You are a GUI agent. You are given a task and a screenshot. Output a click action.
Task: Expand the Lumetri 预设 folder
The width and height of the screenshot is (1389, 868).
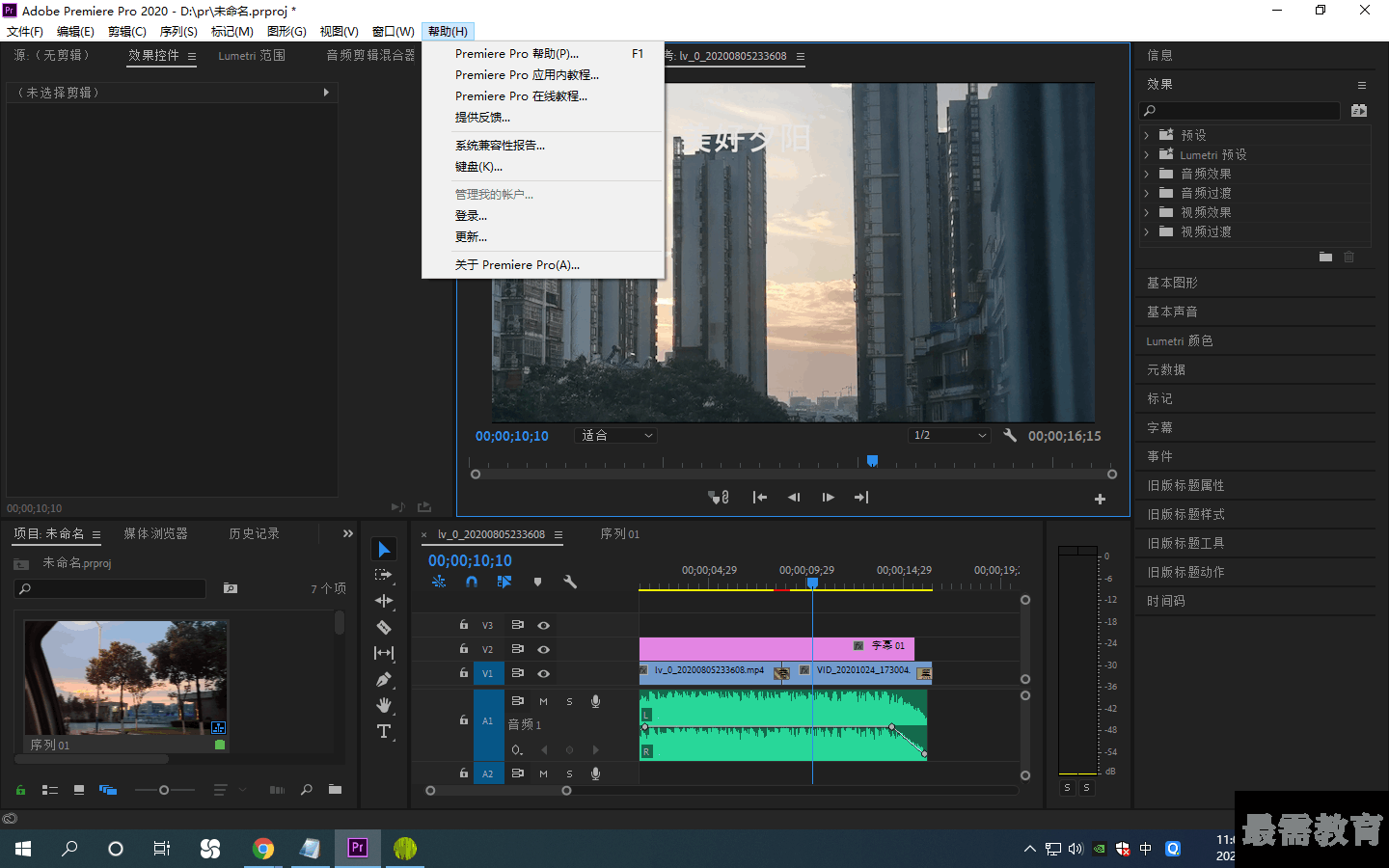click(x=1146, y=154)
